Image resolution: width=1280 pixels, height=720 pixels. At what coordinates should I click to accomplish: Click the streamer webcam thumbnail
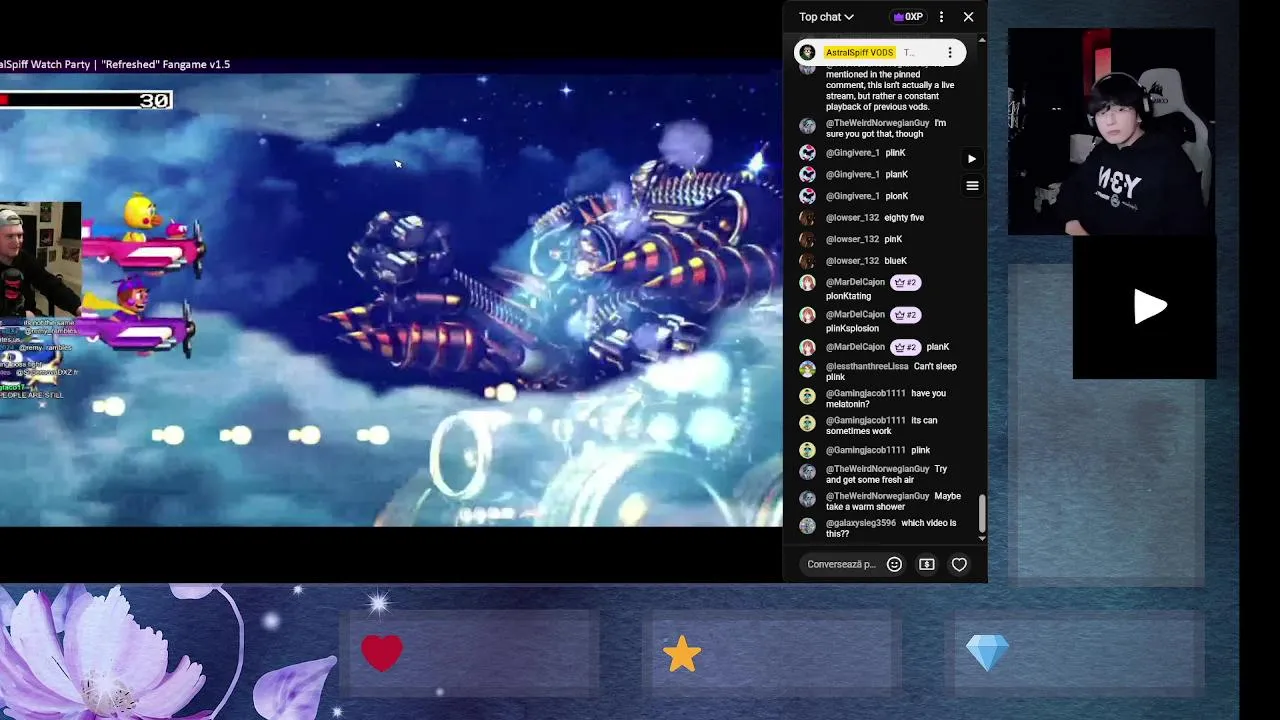click(1111, 132)
